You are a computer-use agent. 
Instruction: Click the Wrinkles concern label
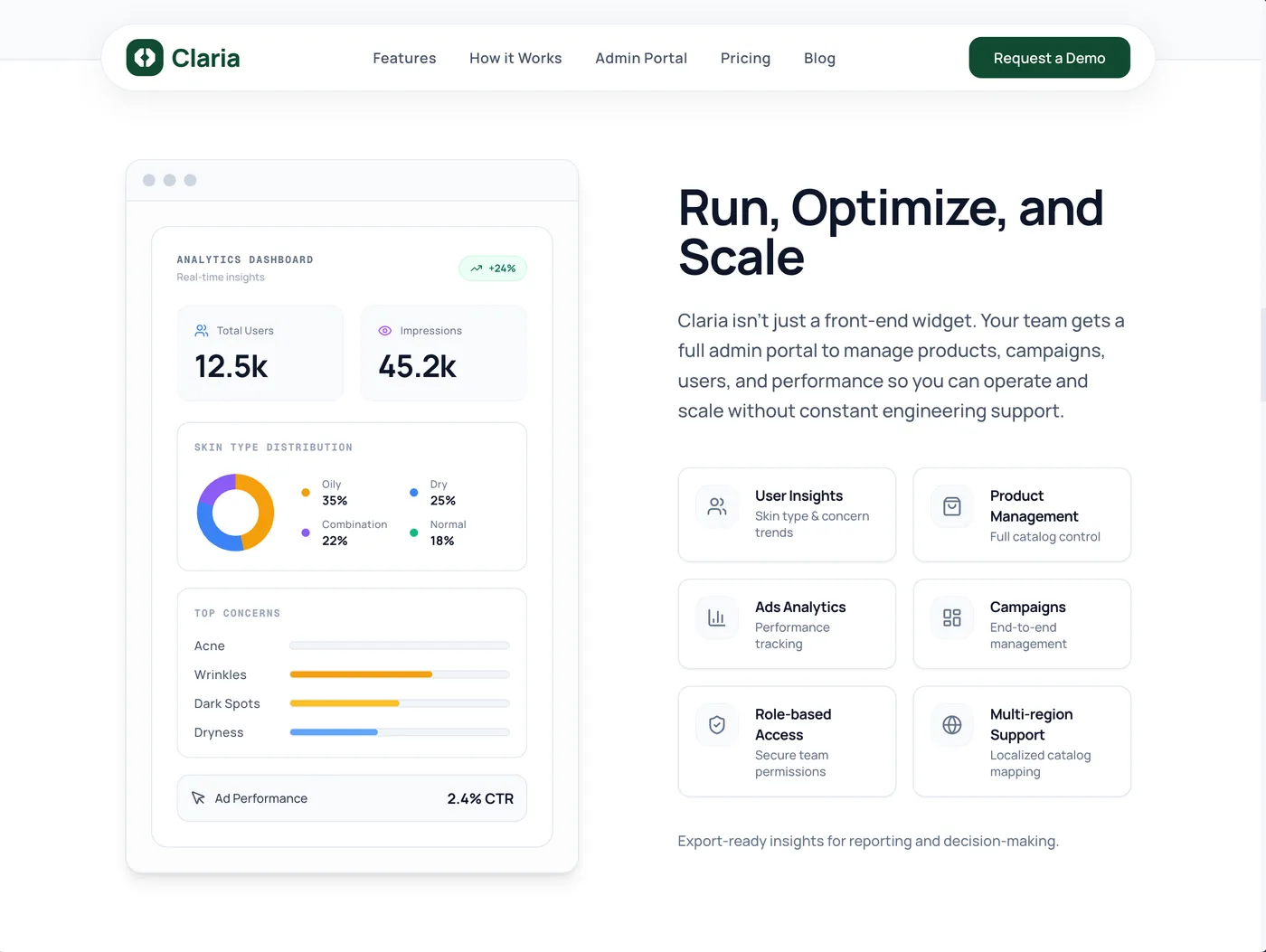click(220, 674)
